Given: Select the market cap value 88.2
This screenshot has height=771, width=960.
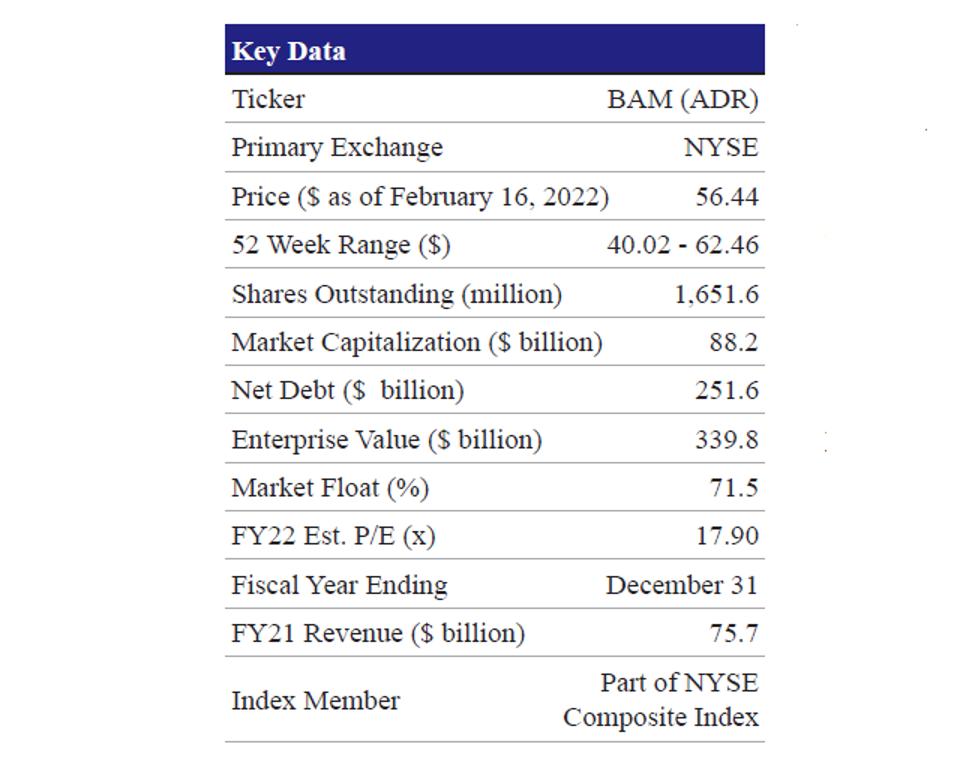Looking at the screenshot, I should 734,342.
